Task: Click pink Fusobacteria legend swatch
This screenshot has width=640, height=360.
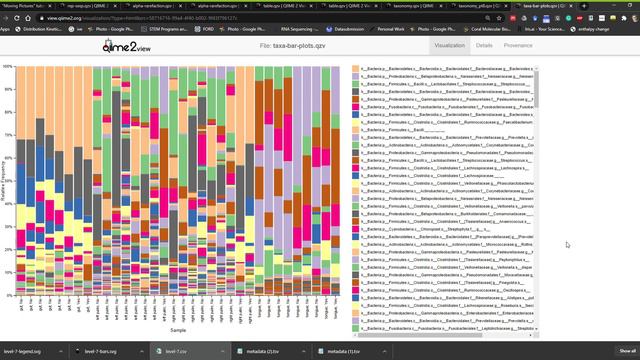Action: tap(356, 107)
